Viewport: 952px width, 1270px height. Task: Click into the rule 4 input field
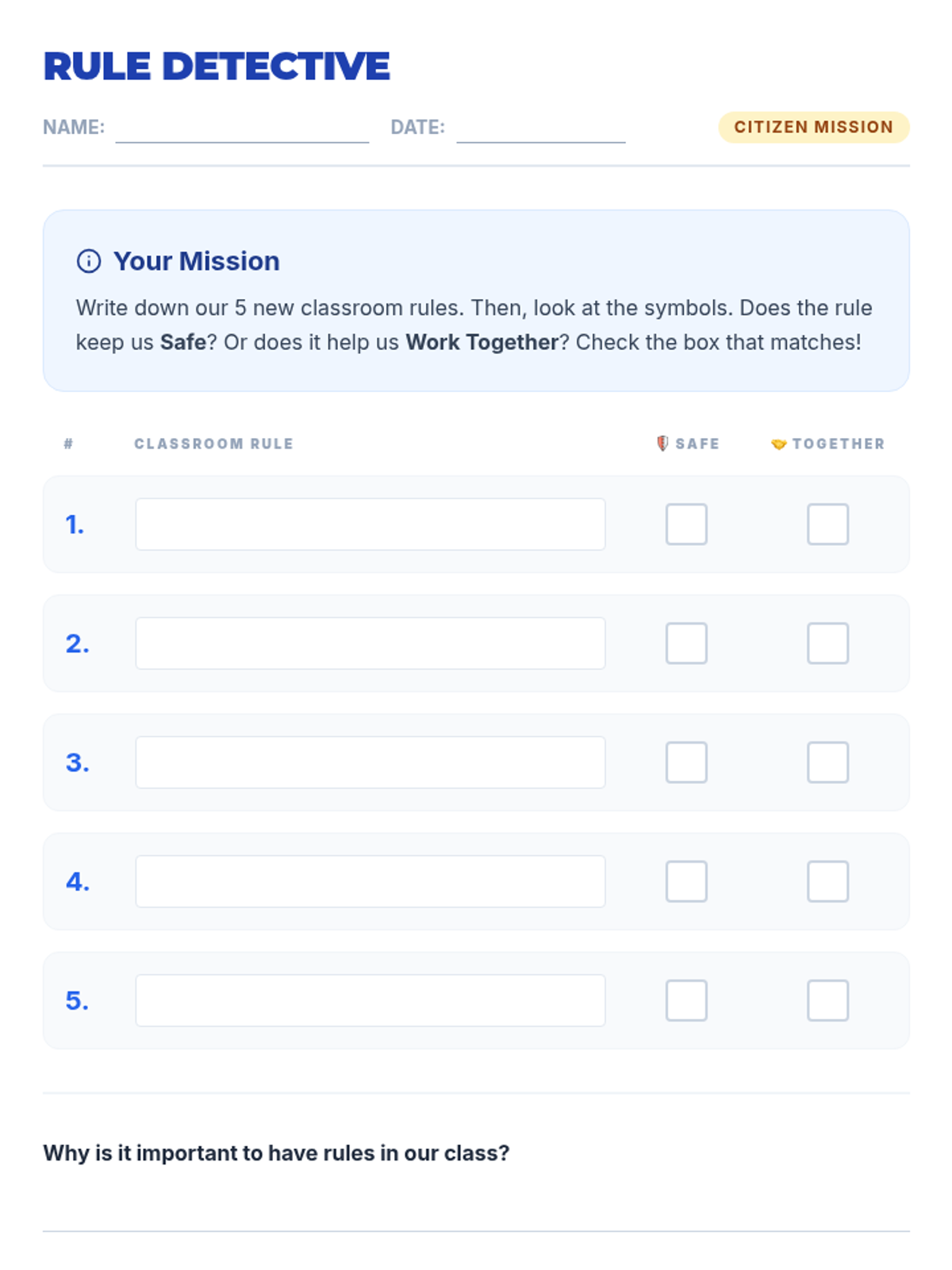click(370, 881)
